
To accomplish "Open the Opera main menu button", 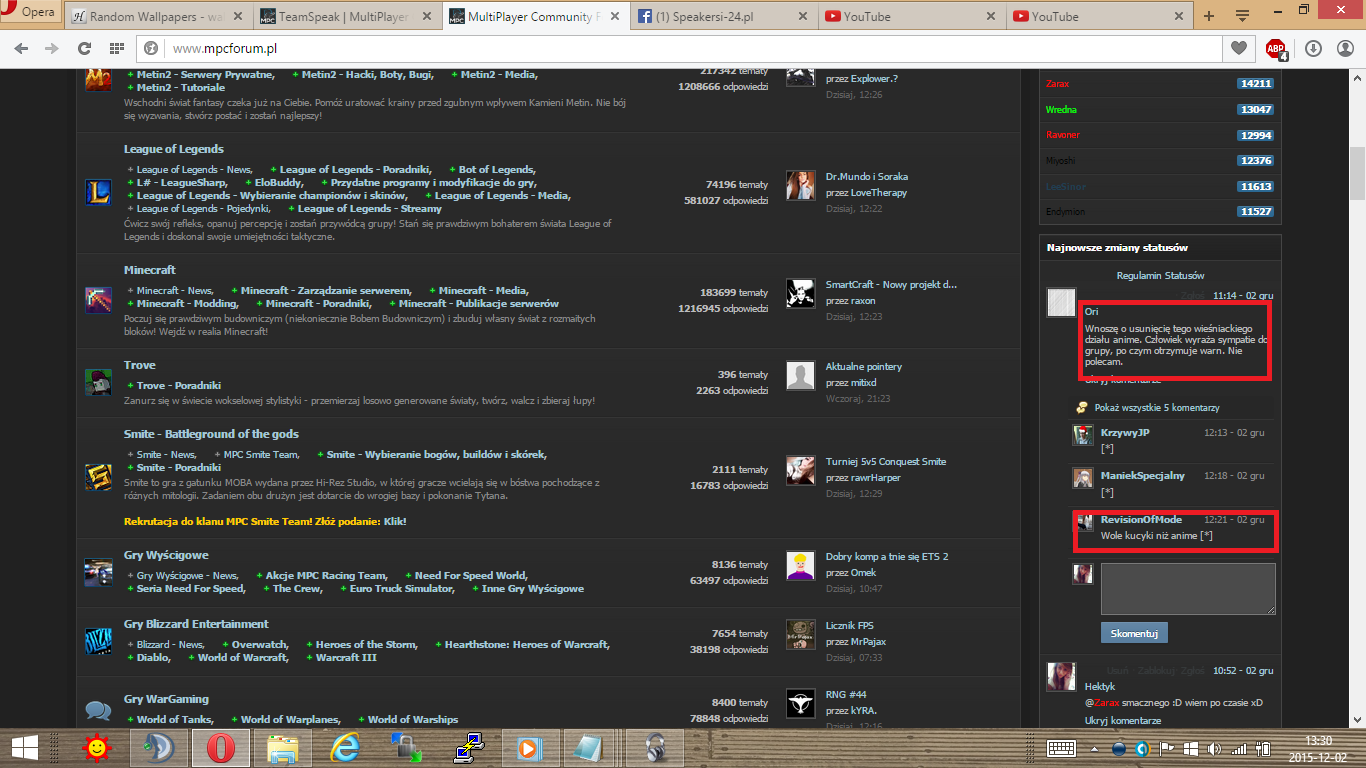I will click(x=32, y=13).
